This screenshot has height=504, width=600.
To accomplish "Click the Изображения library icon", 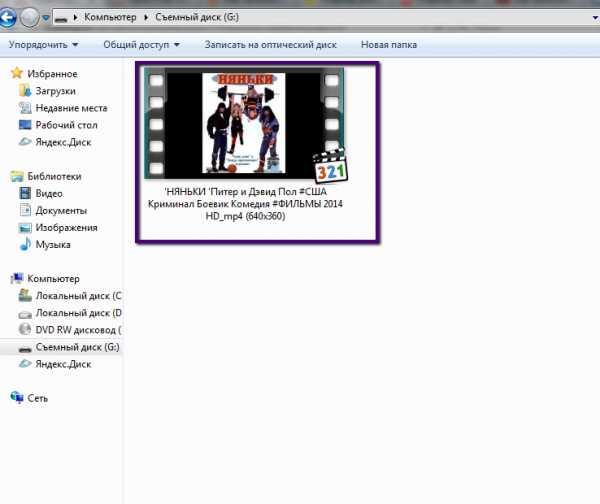I will tap(27, 227).
